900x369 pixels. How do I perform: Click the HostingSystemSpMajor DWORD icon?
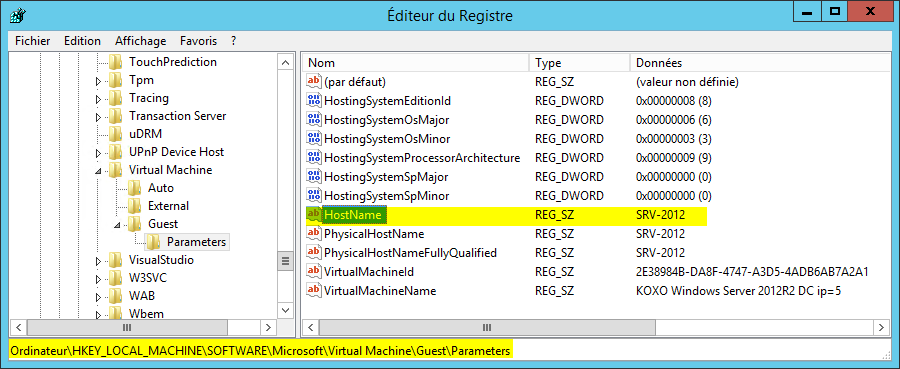pos(313,176)
